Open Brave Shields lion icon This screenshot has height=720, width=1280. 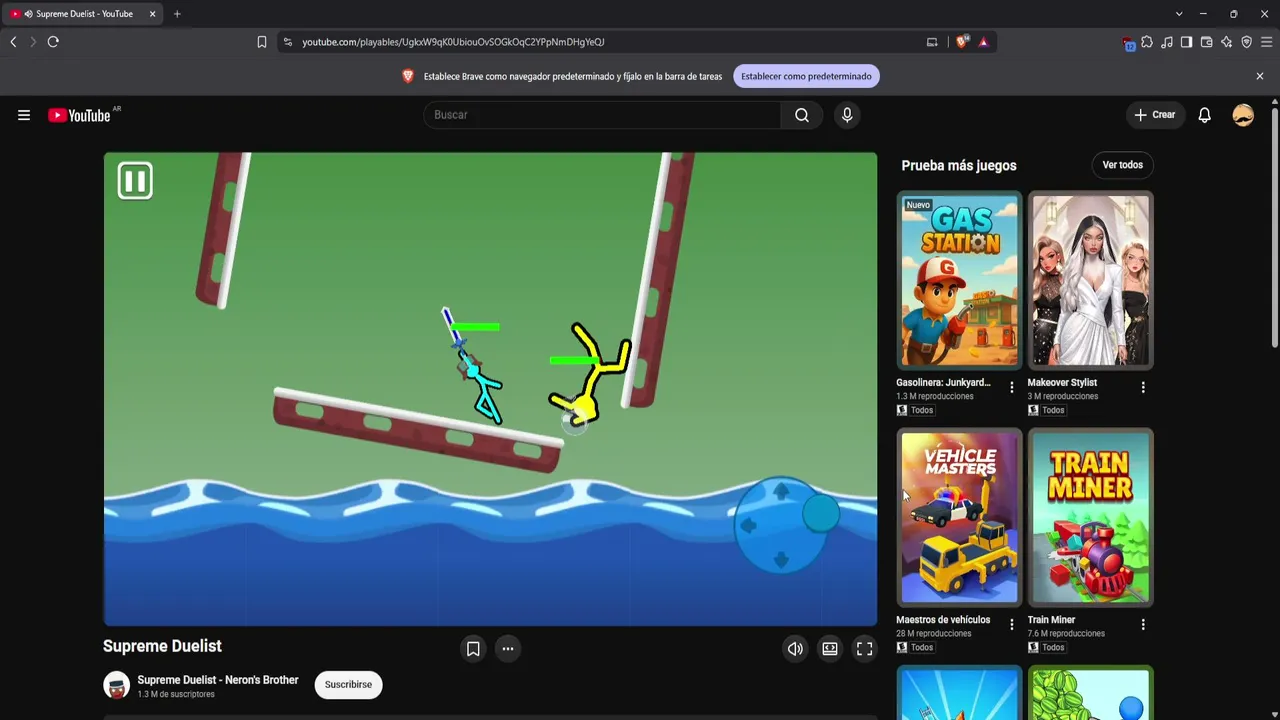pos(963,42)
